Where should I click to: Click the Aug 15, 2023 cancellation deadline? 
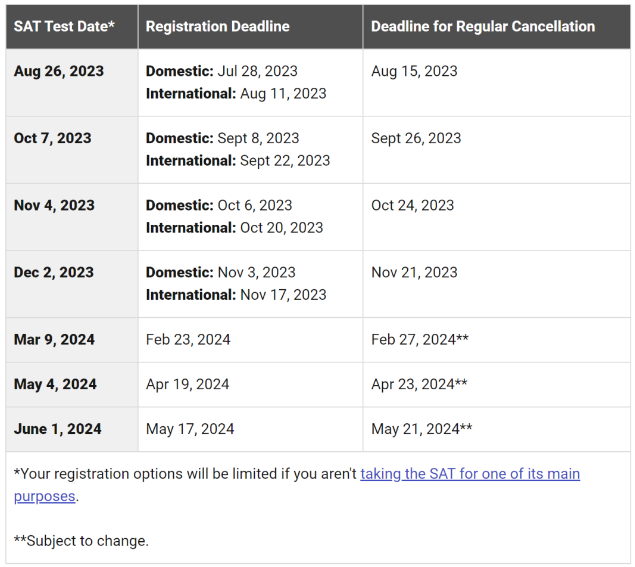pyautogui.click(x=414, y=71)
